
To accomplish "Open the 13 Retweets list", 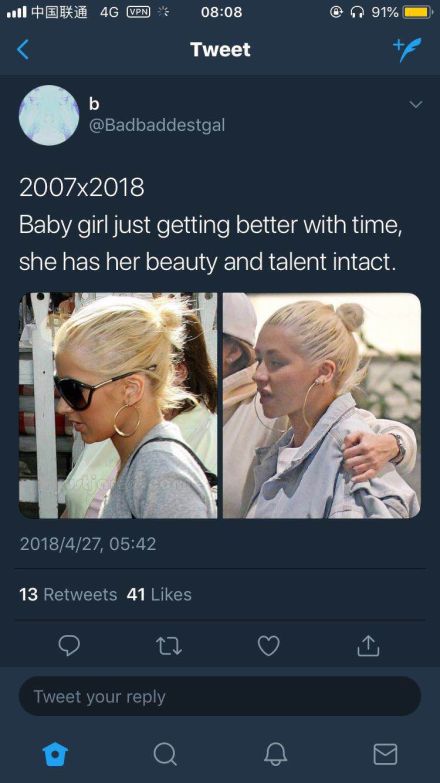I will [x=68, y=594].
